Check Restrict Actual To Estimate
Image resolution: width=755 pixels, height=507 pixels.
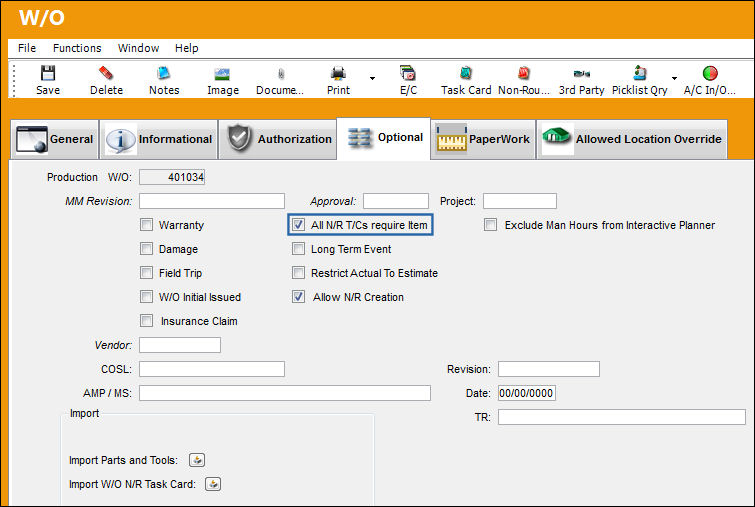299,273
